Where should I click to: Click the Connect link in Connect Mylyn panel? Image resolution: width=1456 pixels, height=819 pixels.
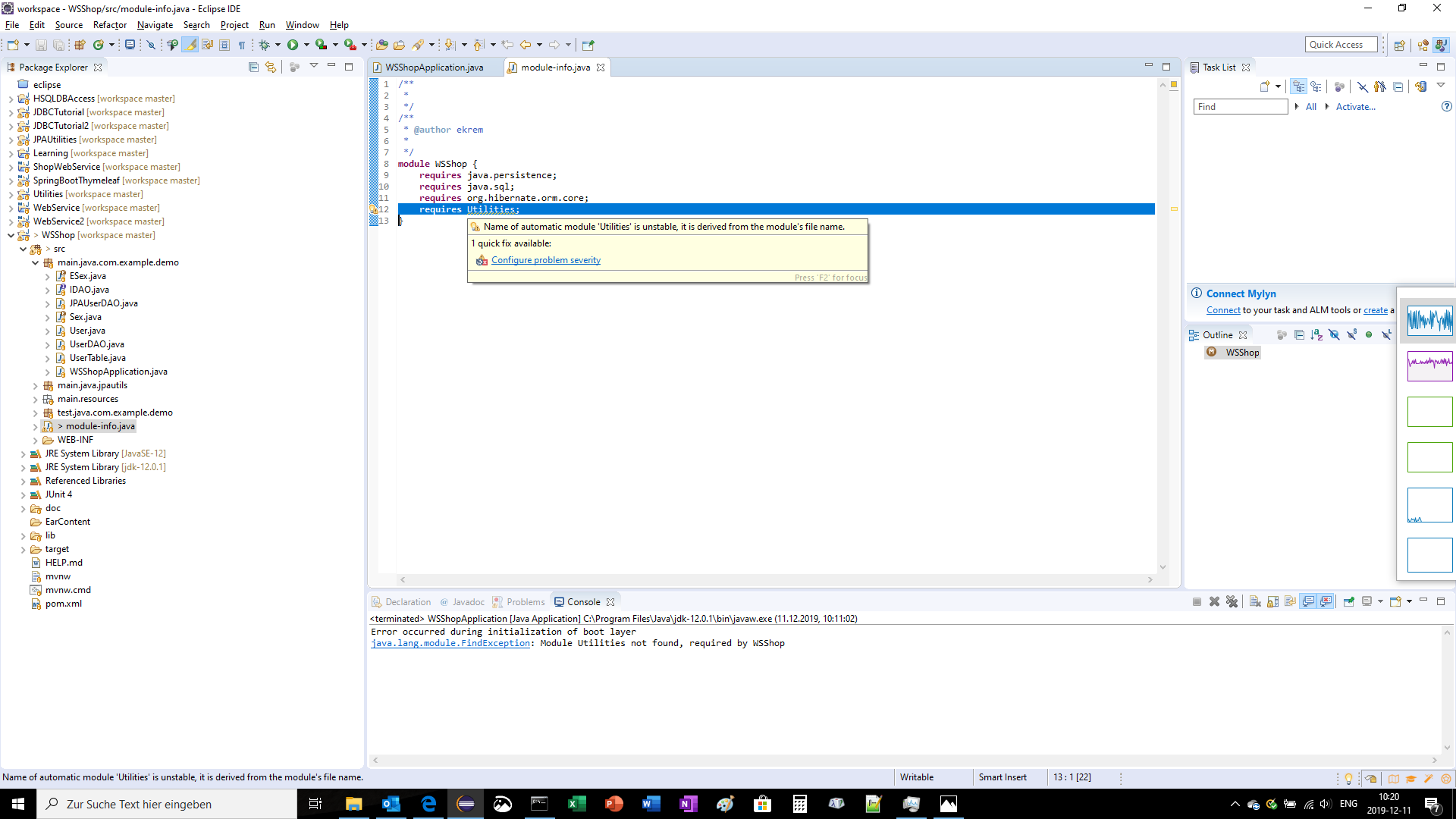point(1222,310)
